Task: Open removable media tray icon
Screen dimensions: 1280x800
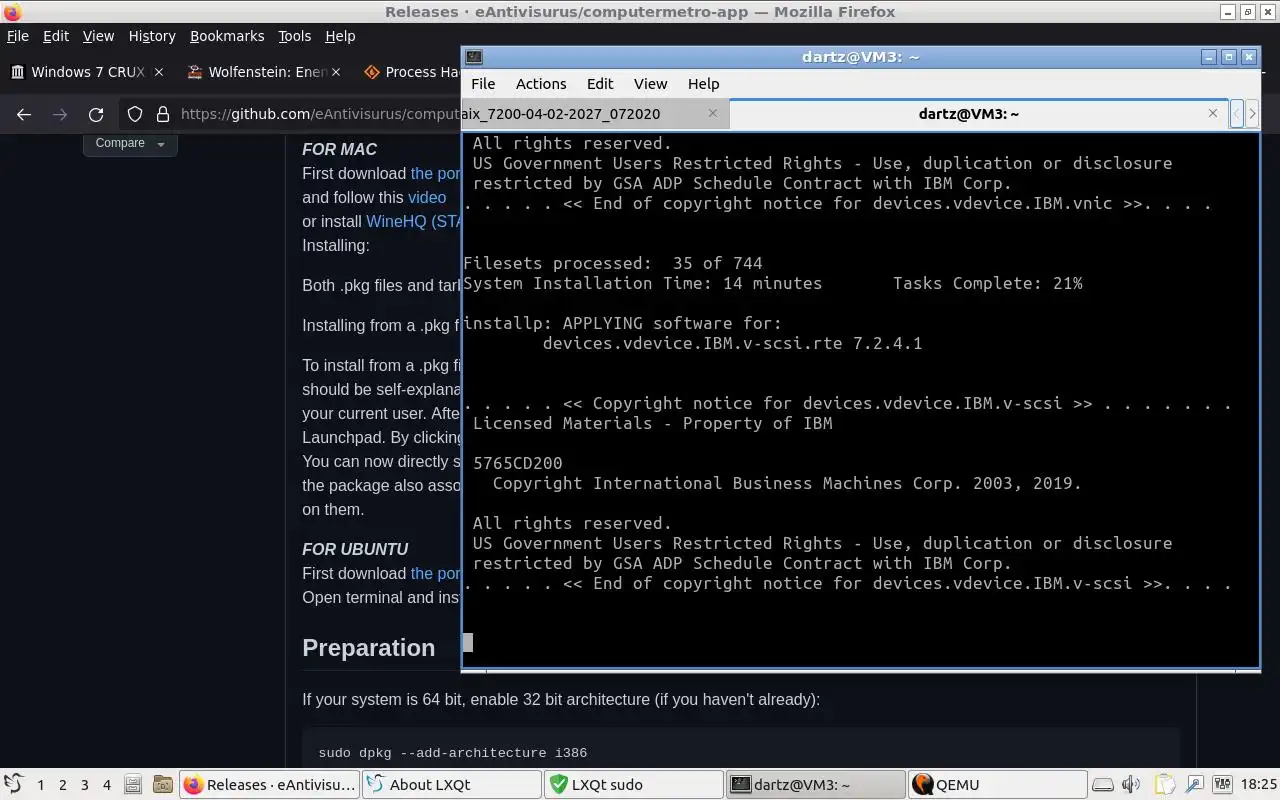Action: tap(1102, 785)
